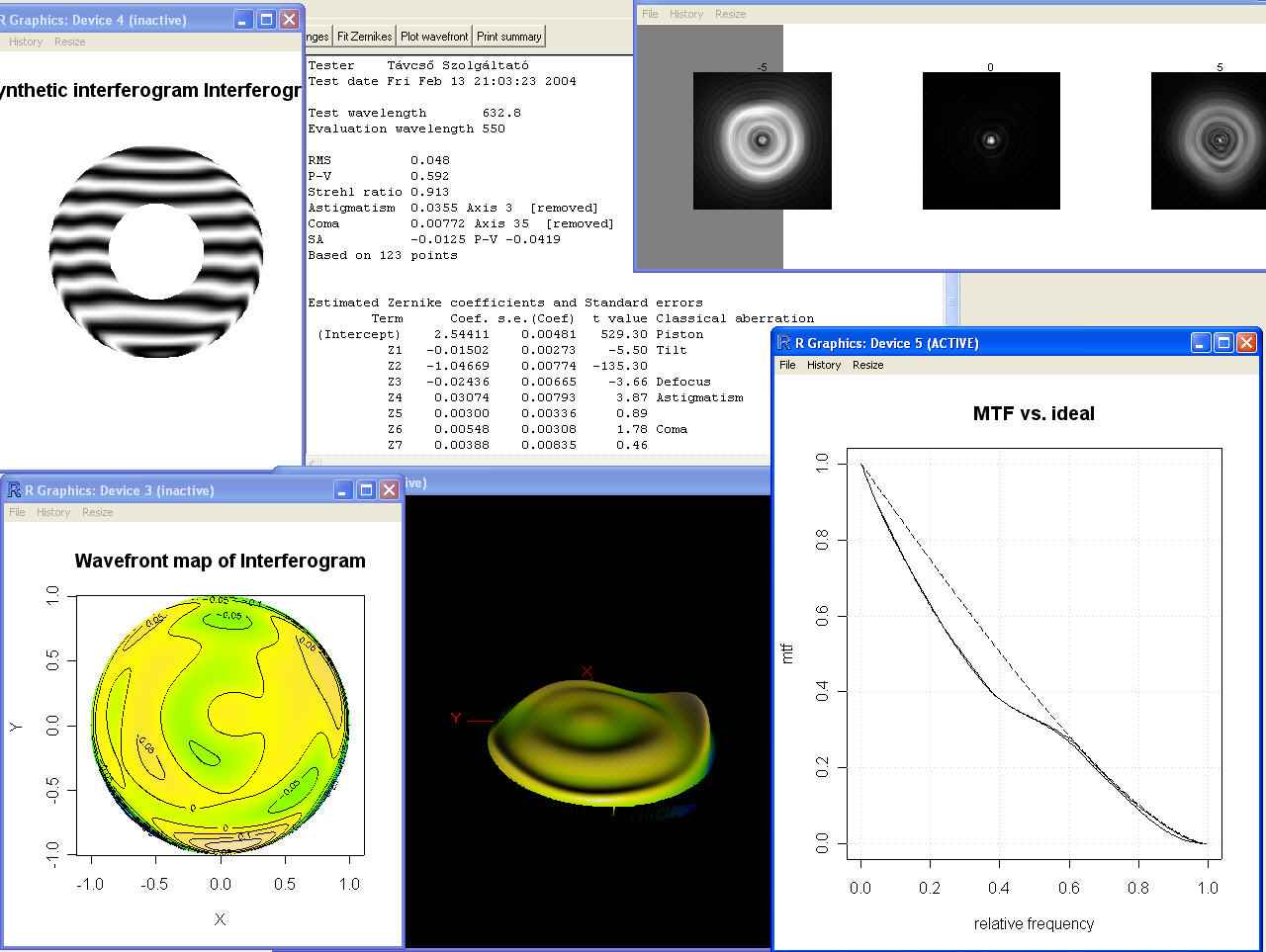Screen dimensions: 1266x952
Task: Minimize the R Graphics Device 5 window
Action: (x=1201, y=343)
